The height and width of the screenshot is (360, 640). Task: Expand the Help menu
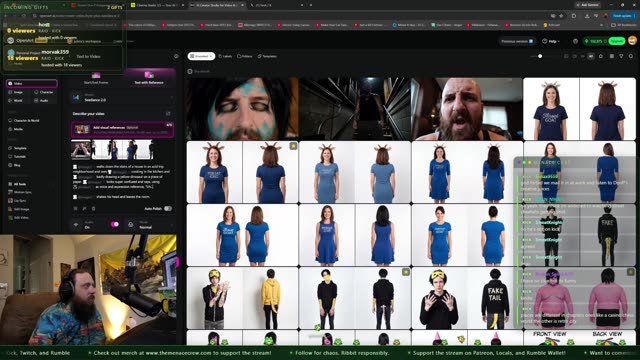click(x=551, y=41)
